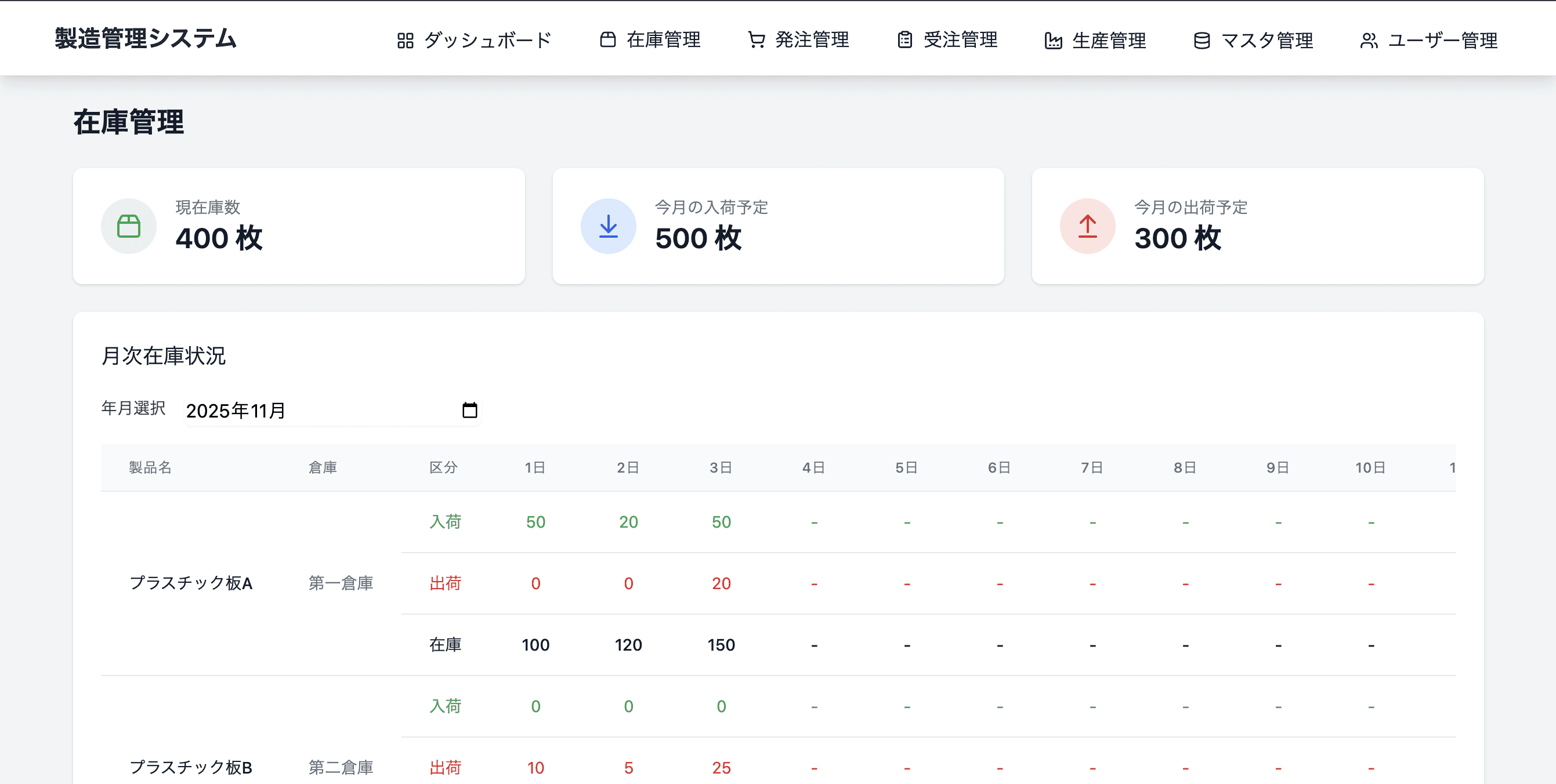Open 発注管理 navigation link
The height and width of the screenshot is (784, 1556).
click(798, 40)
